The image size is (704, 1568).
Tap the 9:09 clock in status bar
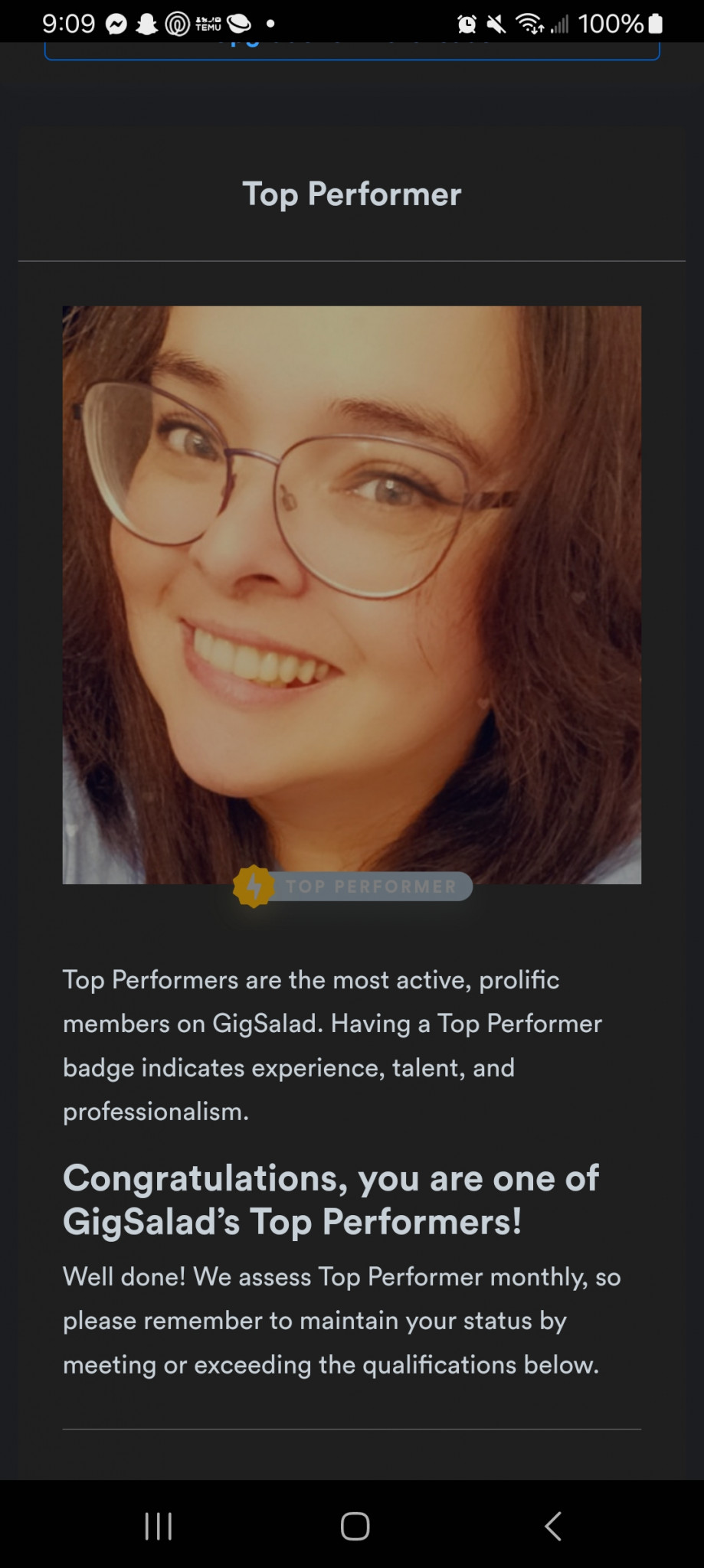[x=68, y=24]
